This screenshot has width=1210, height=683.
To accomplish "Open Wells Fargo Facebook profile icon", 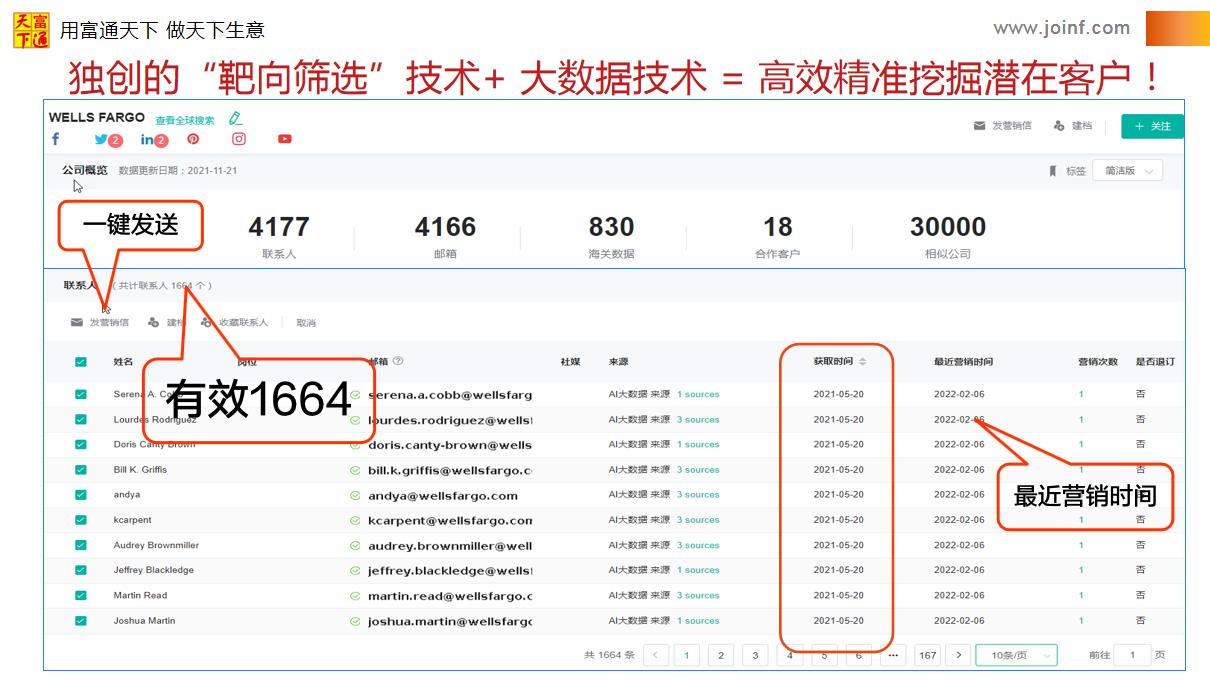I will click(56, 139).
